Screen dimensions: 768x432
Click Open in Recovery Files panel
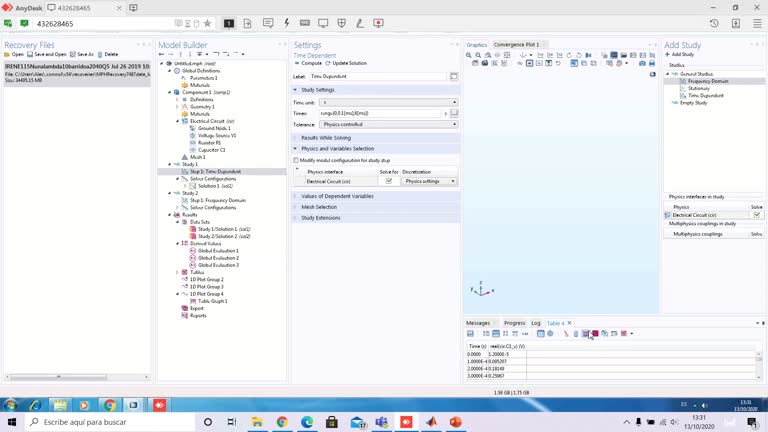pyautogui.click(x=14, y=54)
